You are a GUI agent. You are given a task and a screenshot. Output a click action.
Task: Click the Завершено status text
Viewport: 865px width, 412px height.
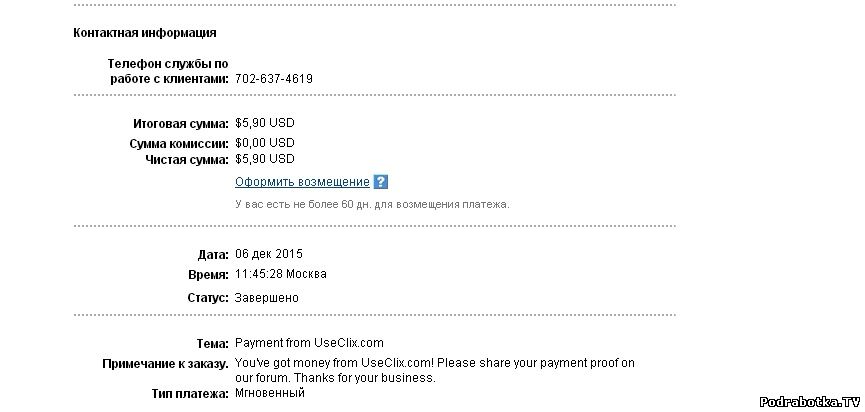(266, 298)
